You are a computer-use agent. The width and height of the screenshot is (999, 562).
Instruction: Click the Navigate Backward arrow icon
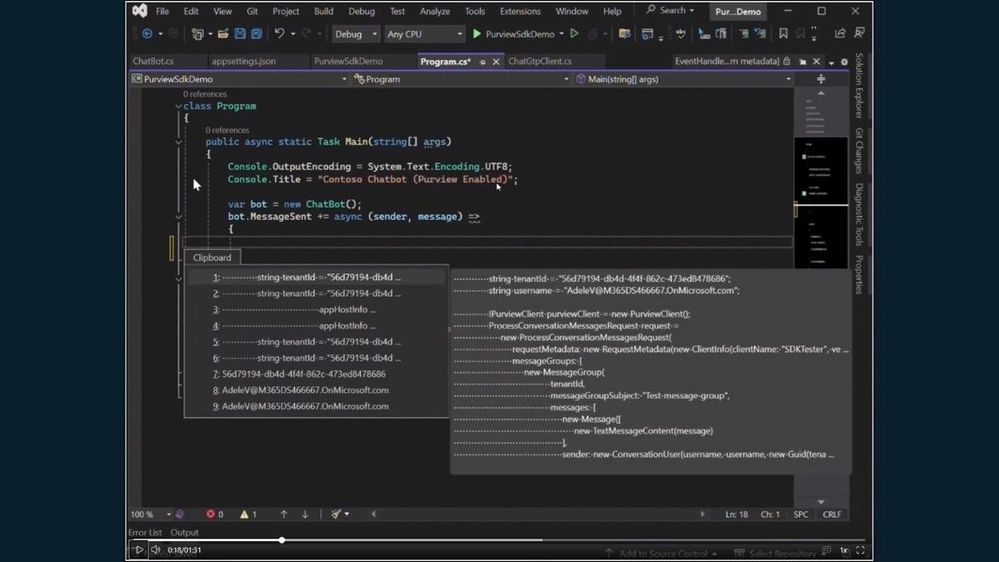coord(147,34)
